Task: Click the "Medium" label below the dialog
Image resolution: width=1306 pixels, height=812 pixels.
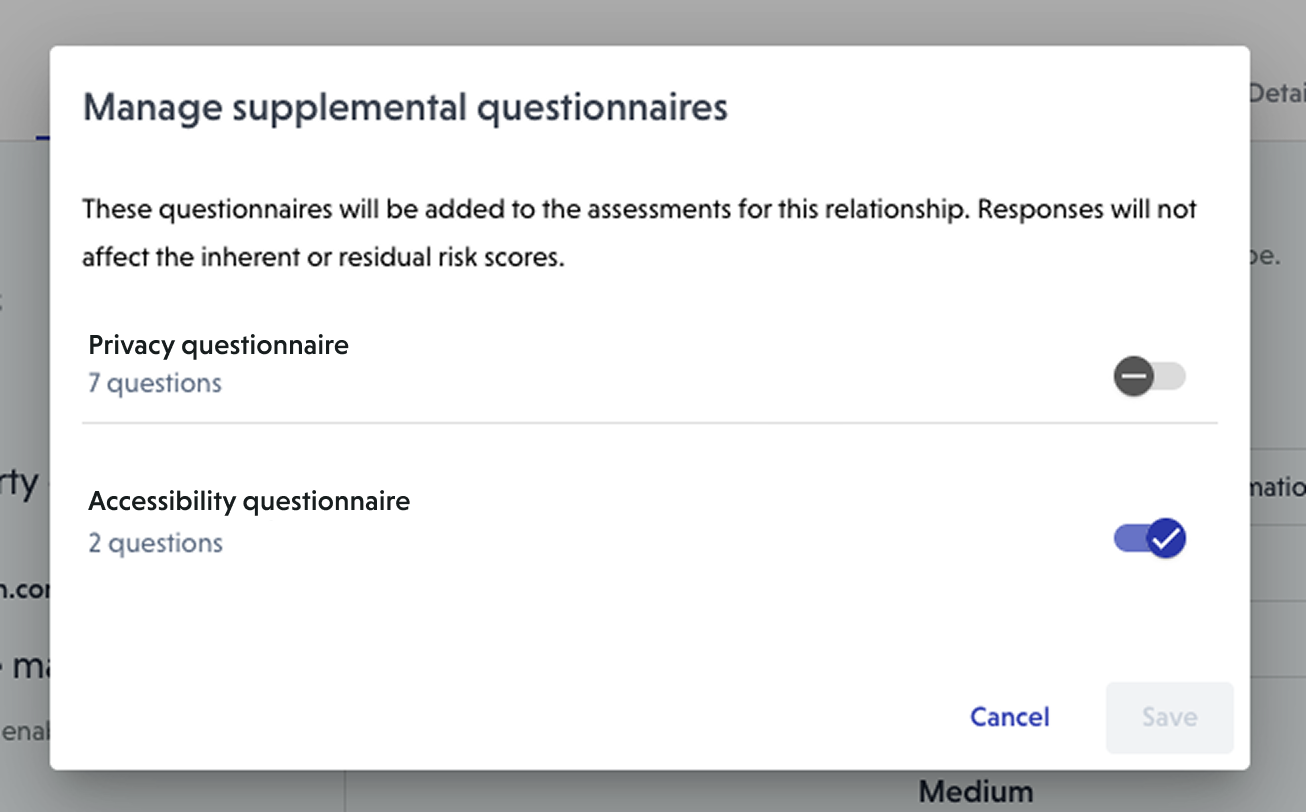Action: (975, 791)
